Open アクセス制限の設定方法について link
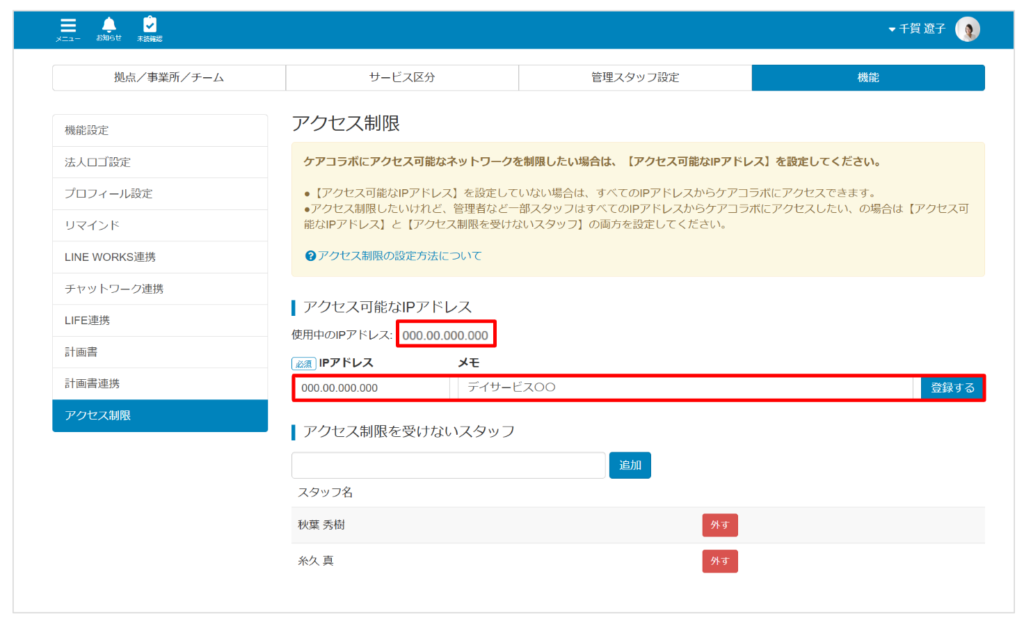The image size is (1024, 622). click(400, 254)
